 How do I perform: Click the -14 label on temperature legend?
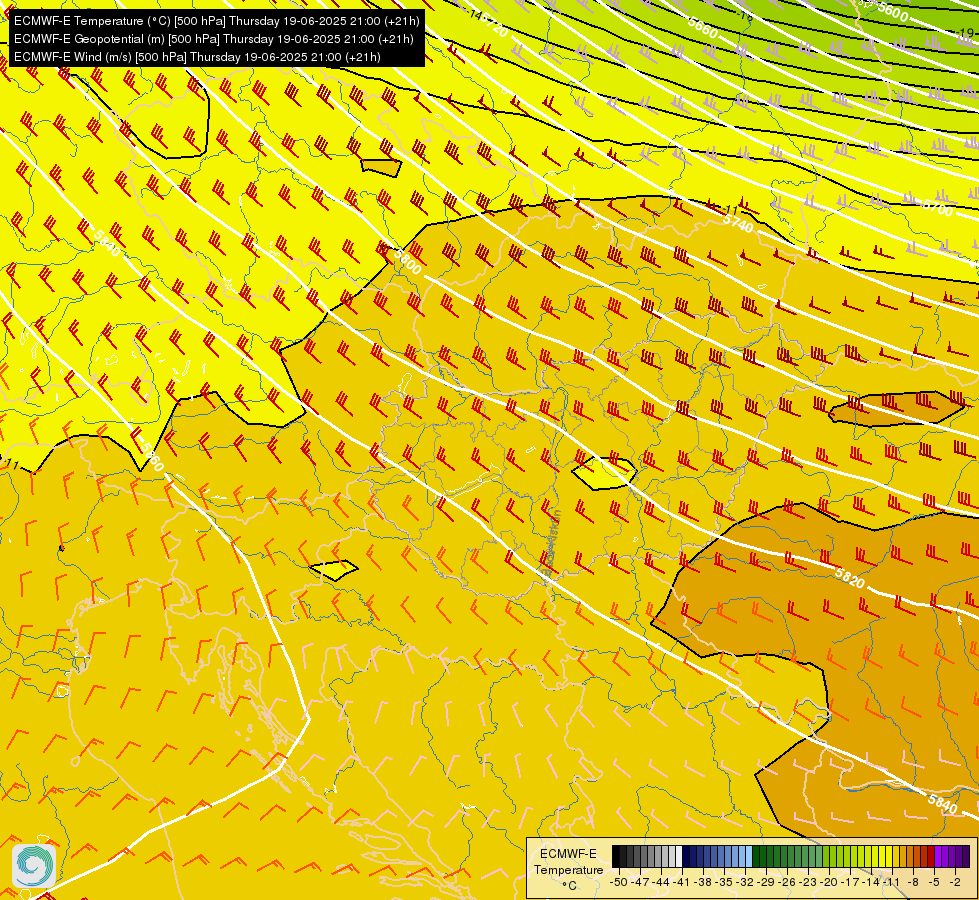(871, 883)
